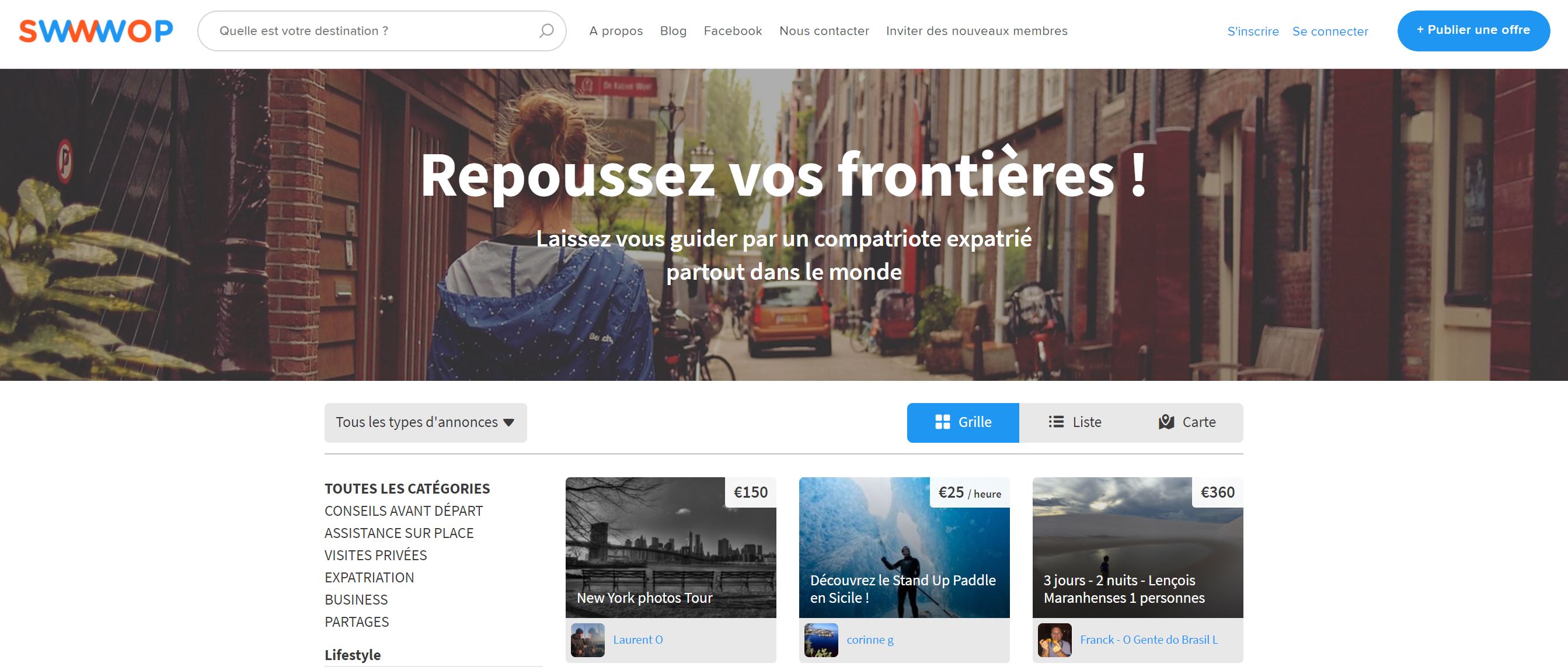The height and width of the screenshot is (670, 1568).
Task: Click the map icon beside Carte
Action: pyautogui.click(x=1166, y=422)
